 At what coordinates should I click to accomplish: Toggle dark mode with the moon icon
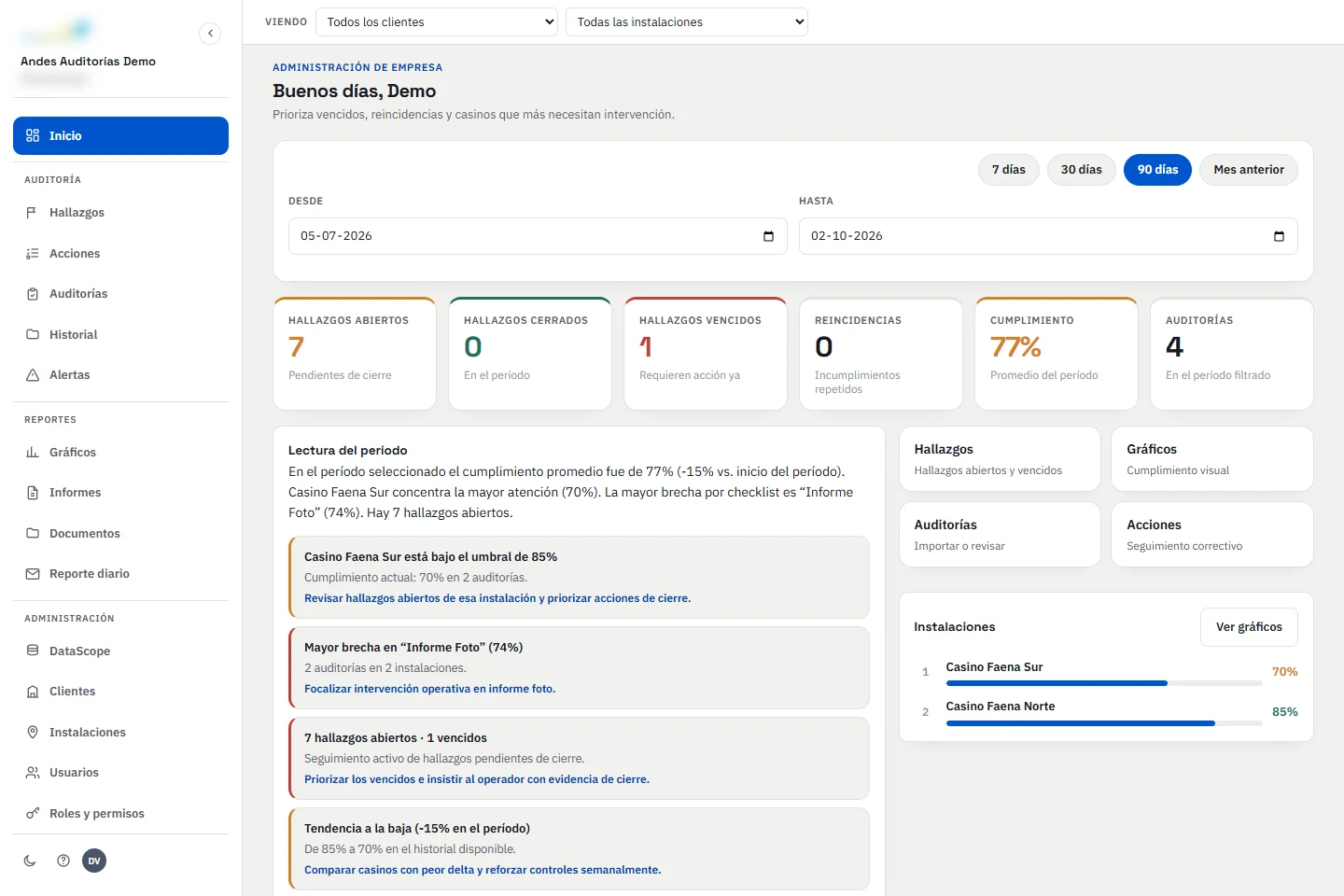pyautogui.click(x=30, y=861)
